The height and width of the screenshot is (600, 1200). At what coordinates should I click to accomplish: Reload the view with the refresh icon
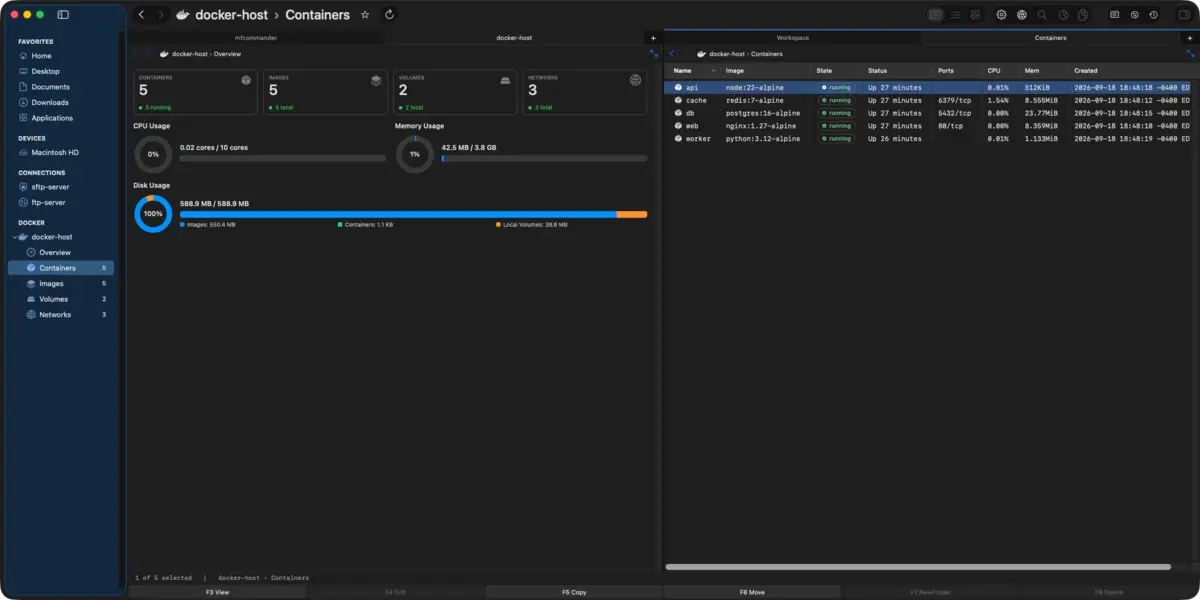[x=389, y=15]
